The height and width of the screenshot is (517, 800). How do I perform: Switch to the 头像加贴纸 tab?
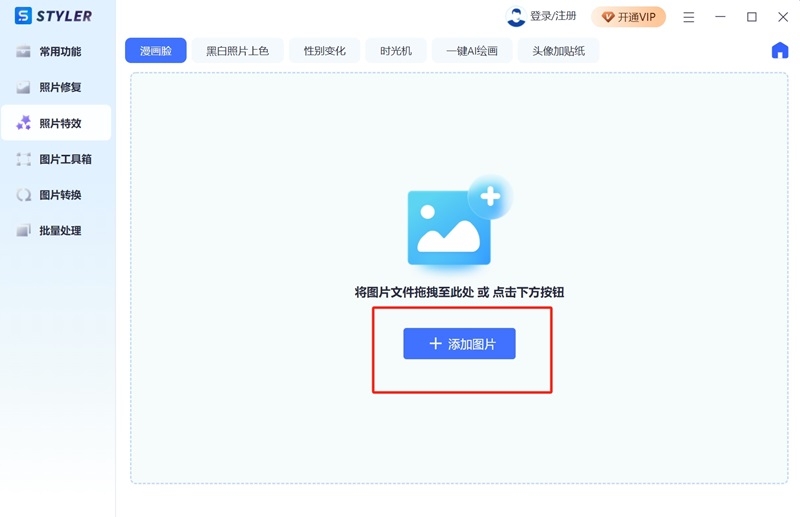pyautogui.click(x=558, y=51)
